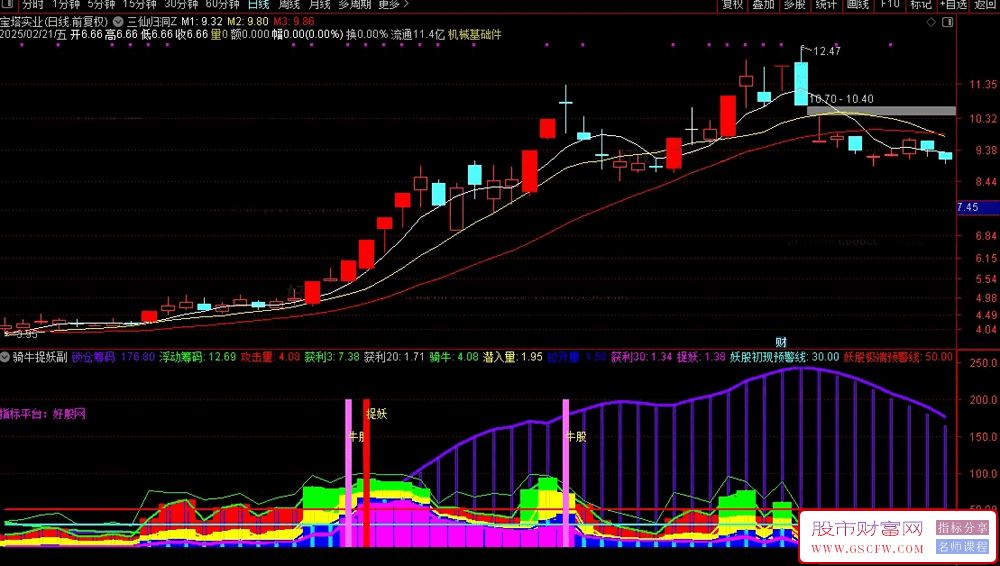Click the 返回 back button
The image size is (1000, 566).
[x=986, y=4]
